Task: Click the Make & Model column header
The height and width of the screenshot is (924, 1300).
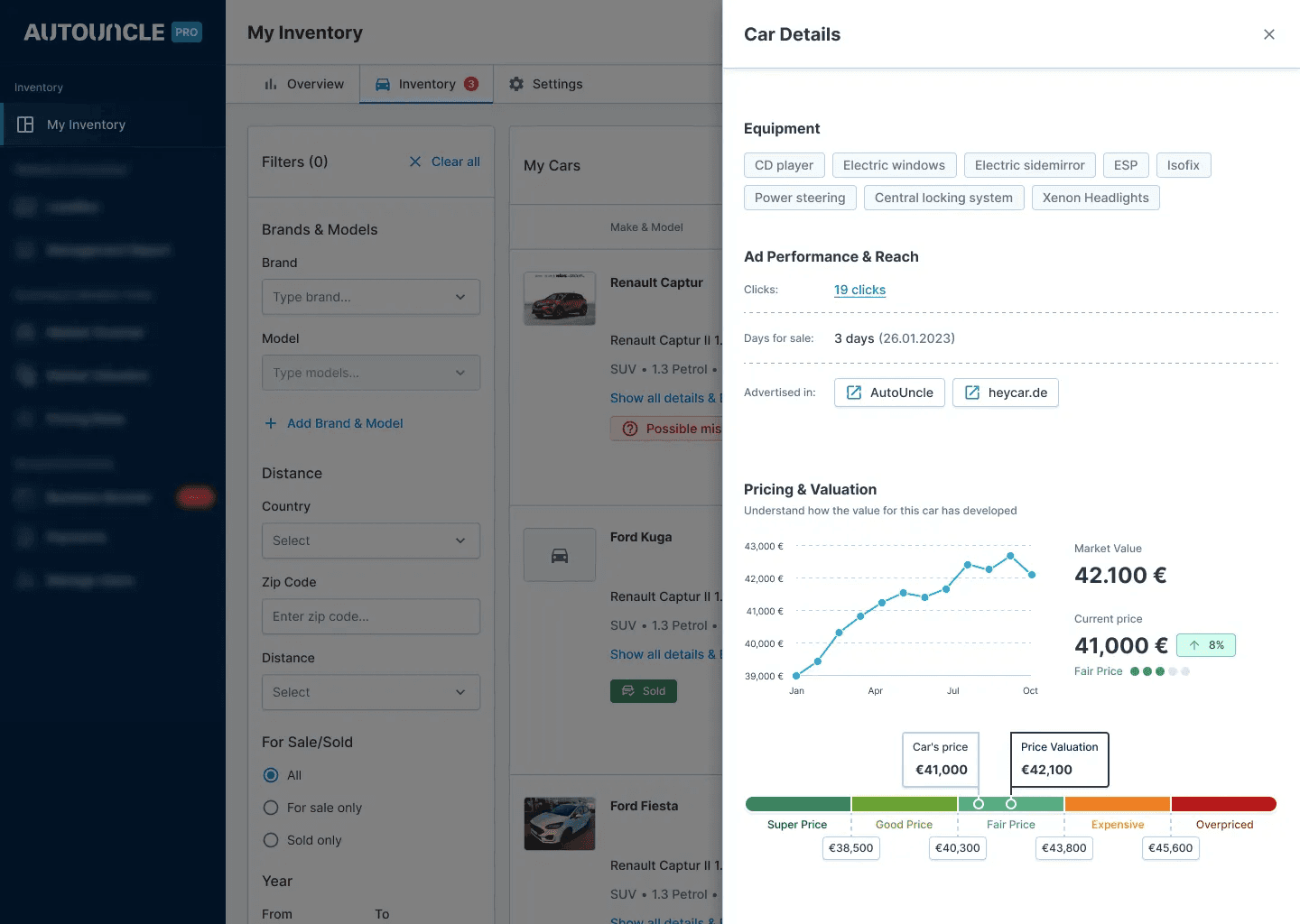Action: coord(646,227)
